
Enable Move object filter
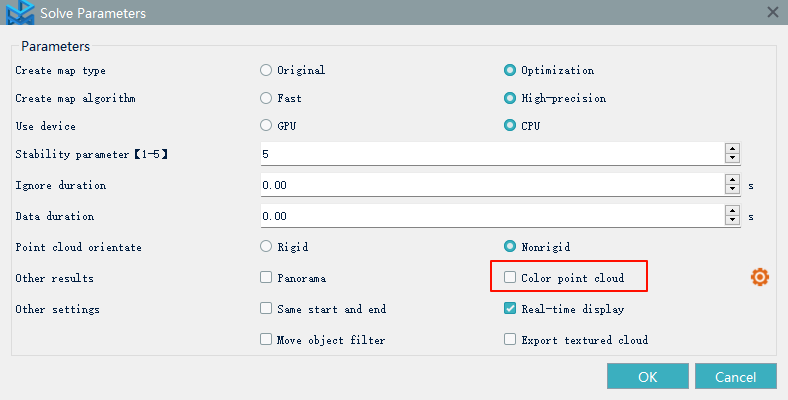(266, 340)
